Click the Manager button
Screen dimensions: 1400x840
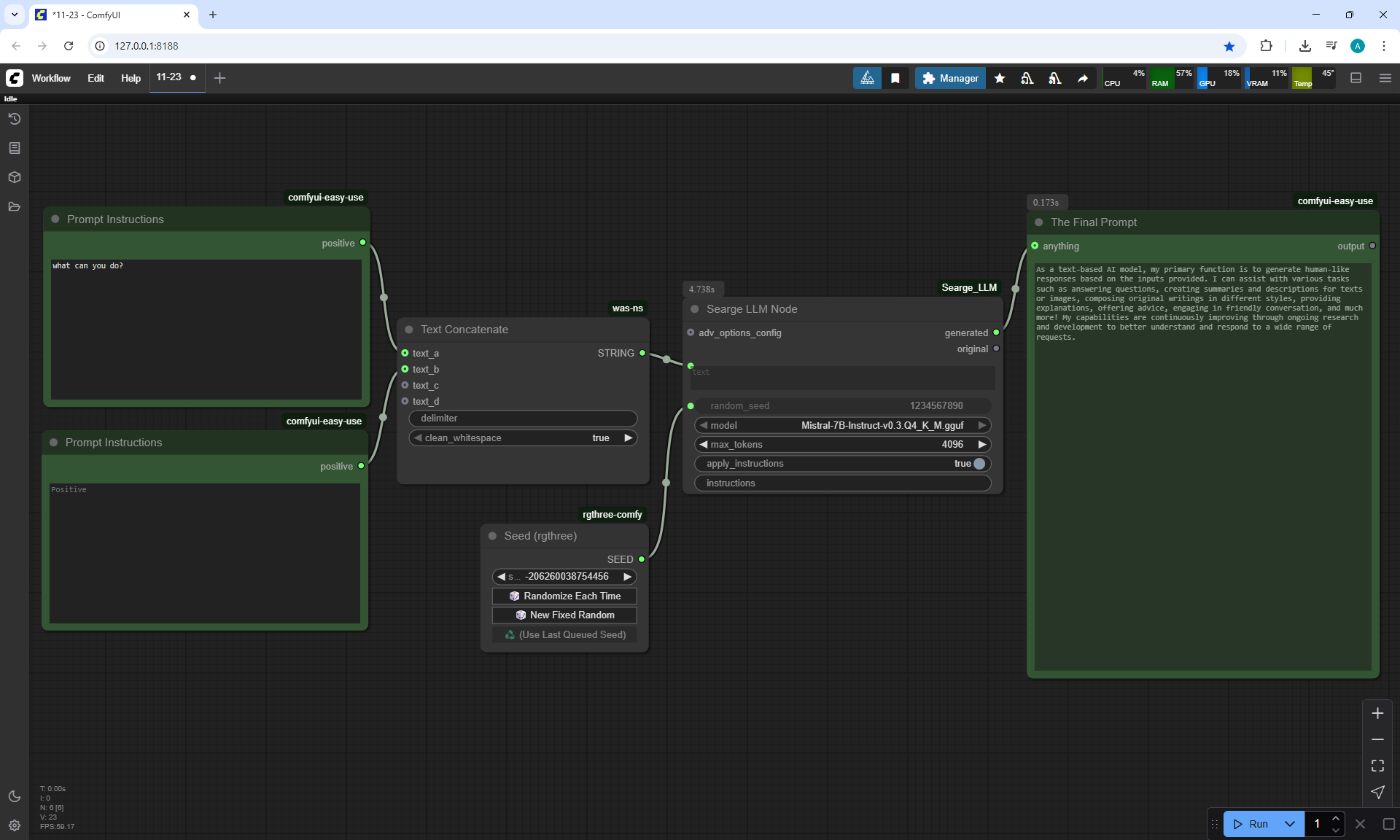950,78
